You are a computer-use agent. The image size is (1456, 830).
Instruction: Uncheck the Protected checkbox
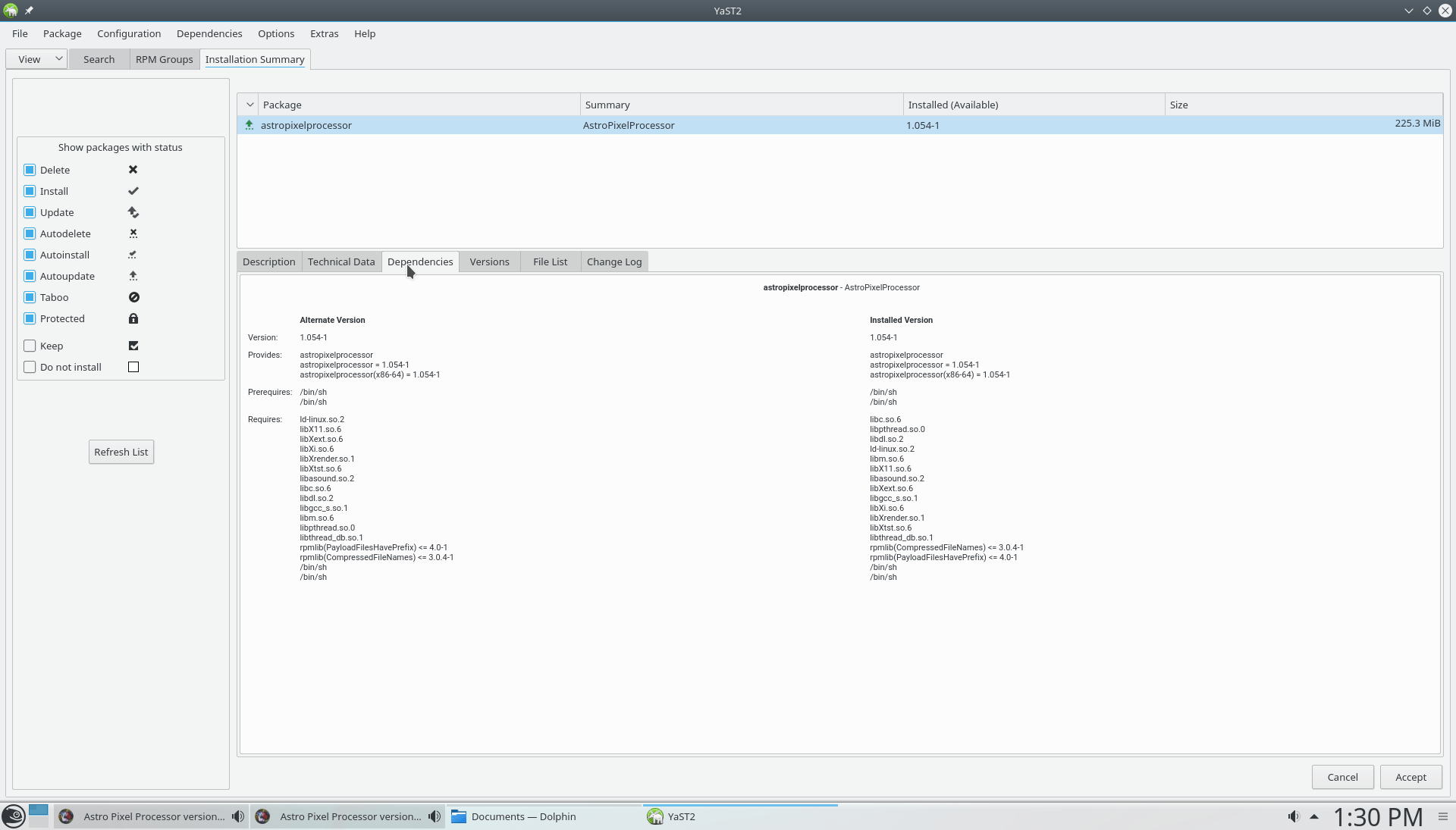[30, 318]
